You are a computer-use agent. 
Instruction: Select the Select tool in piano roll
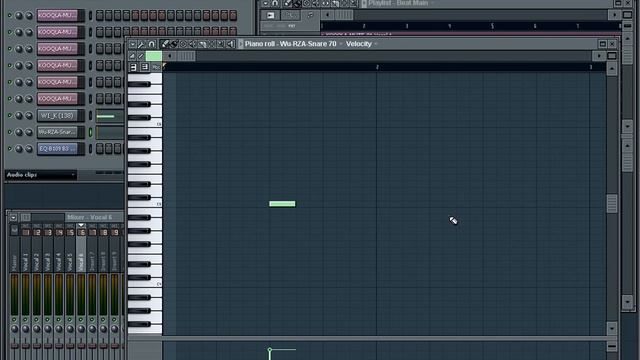click(x=211, y=44)
